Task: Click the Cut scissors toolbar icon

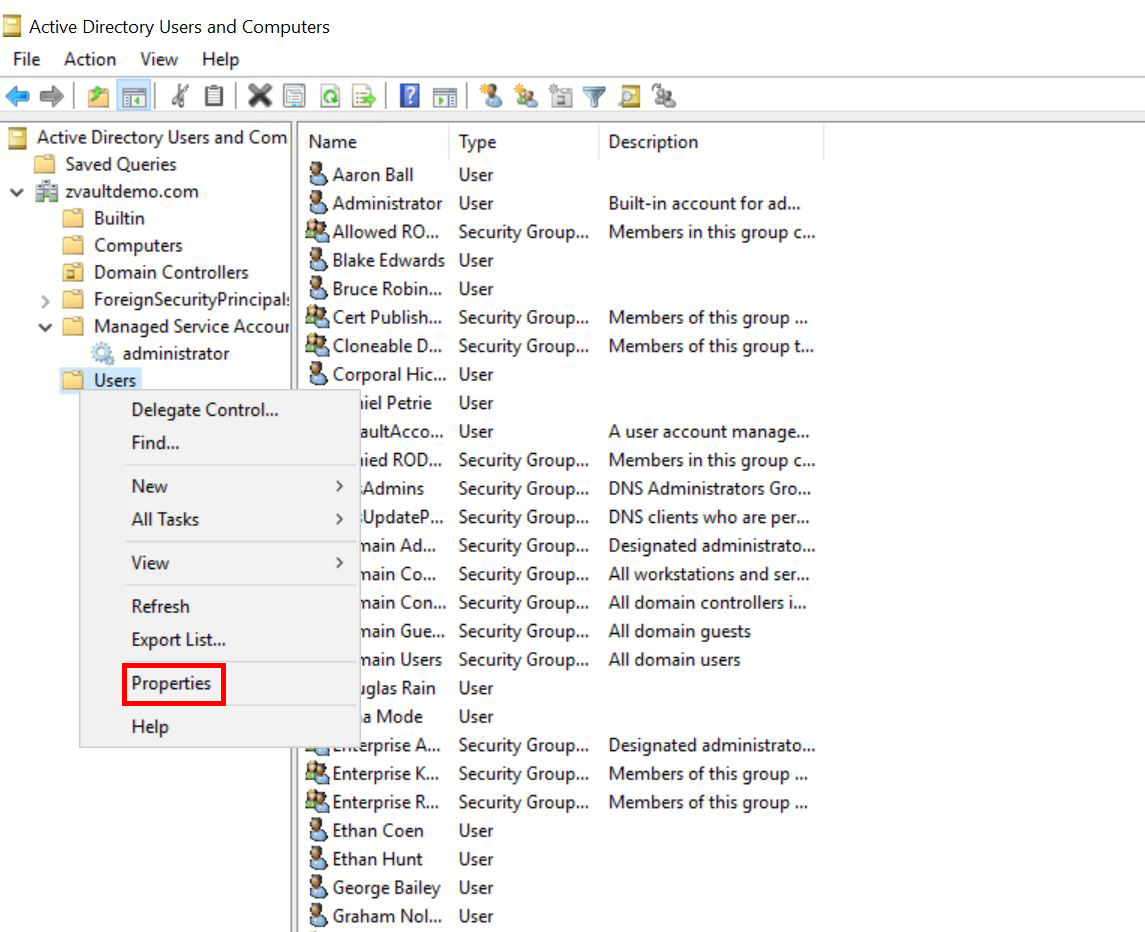Action: point(180,96)
